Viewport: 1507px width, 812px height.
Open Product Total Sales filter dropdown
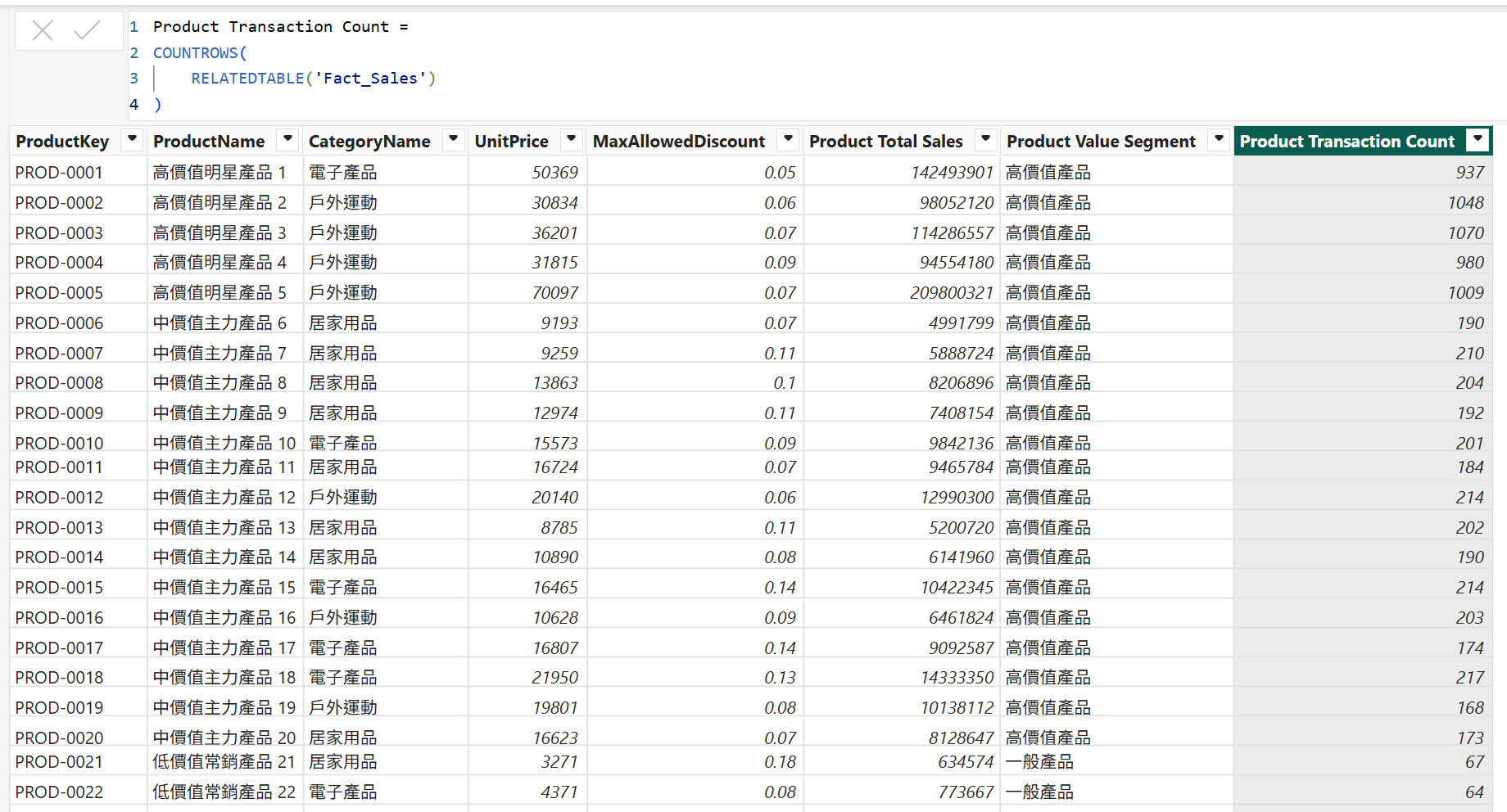986,139
